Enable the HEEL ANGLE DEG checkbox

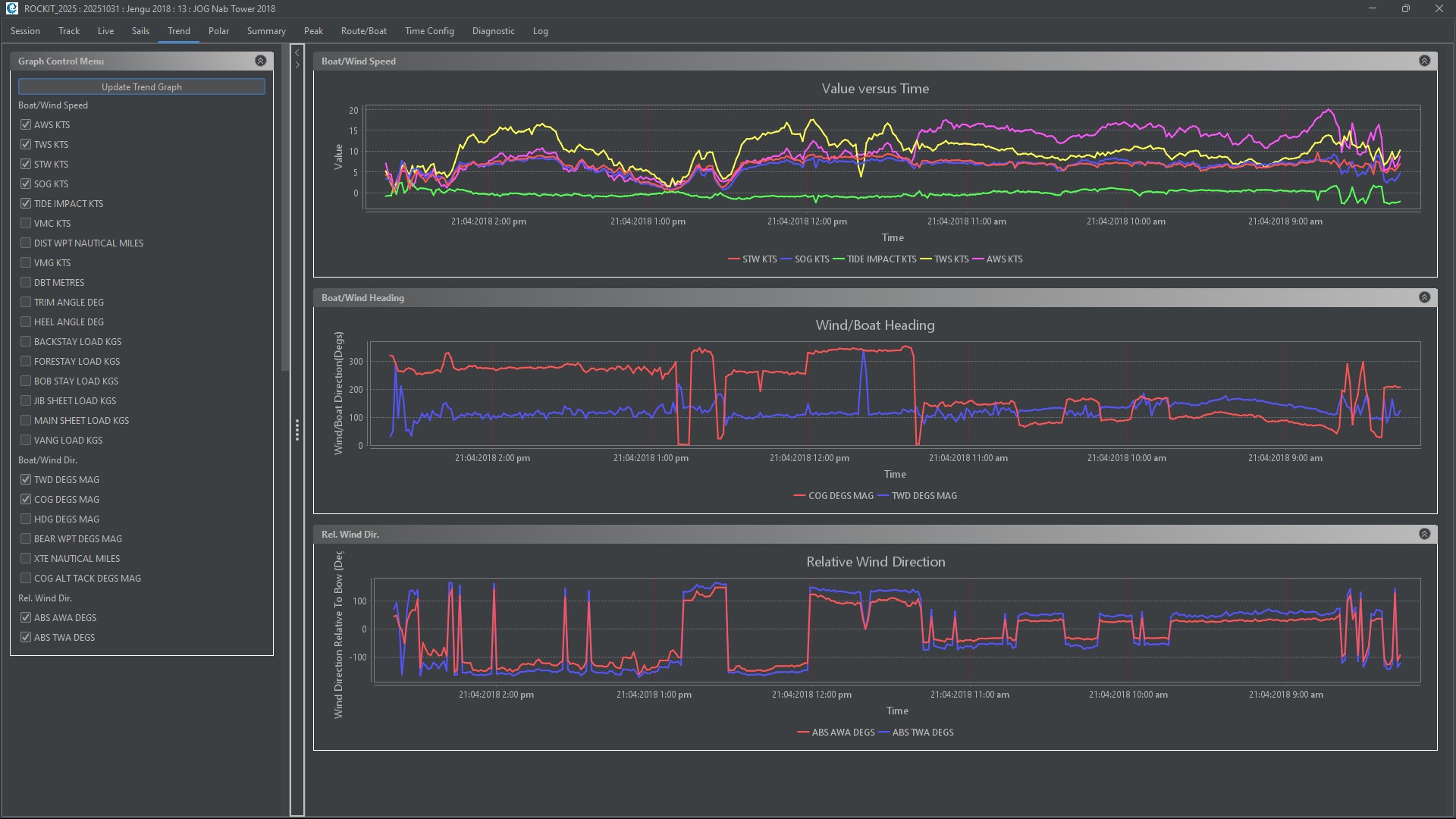click(x=26, y=322)
